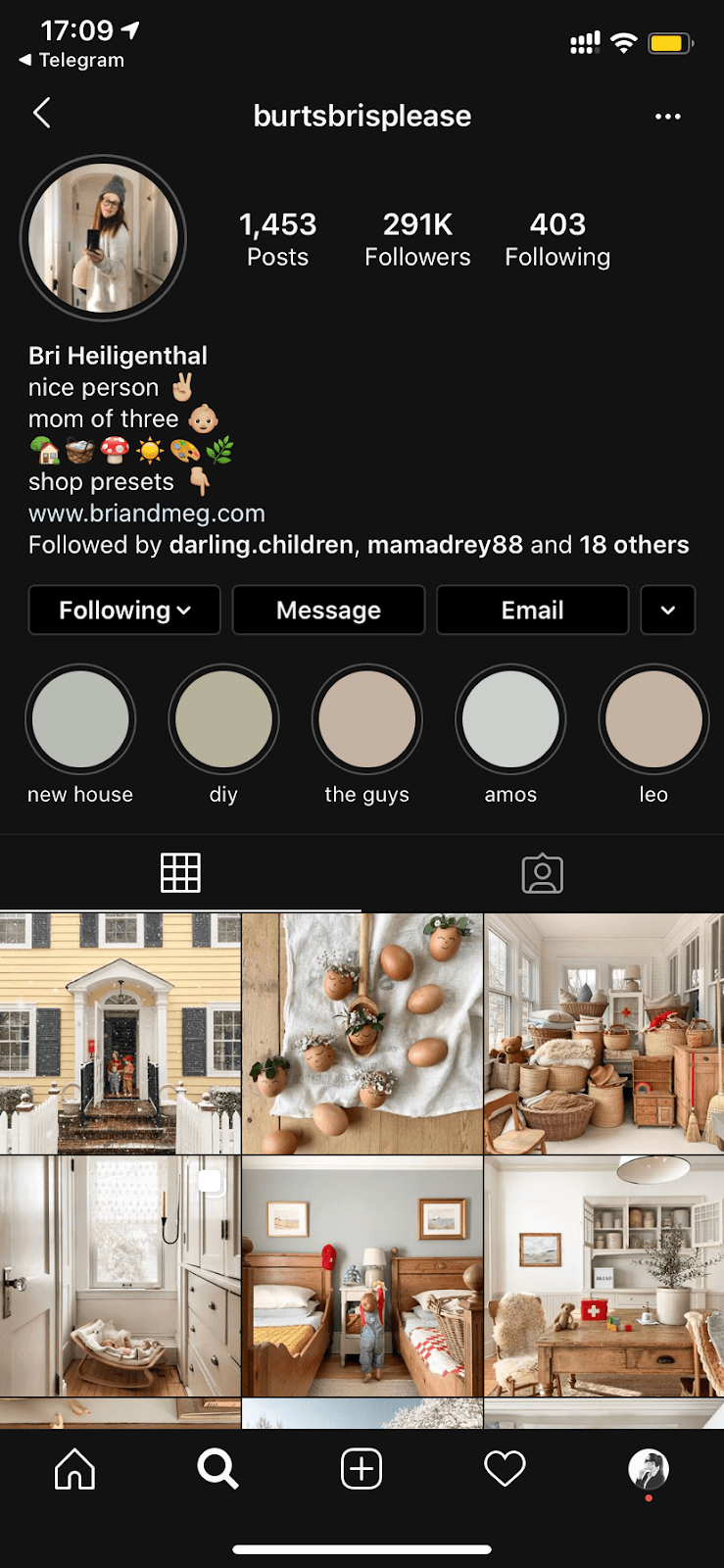724x1568 pixels.
Task: View burtsbrisplease profile picture
Action: (103, 238)
